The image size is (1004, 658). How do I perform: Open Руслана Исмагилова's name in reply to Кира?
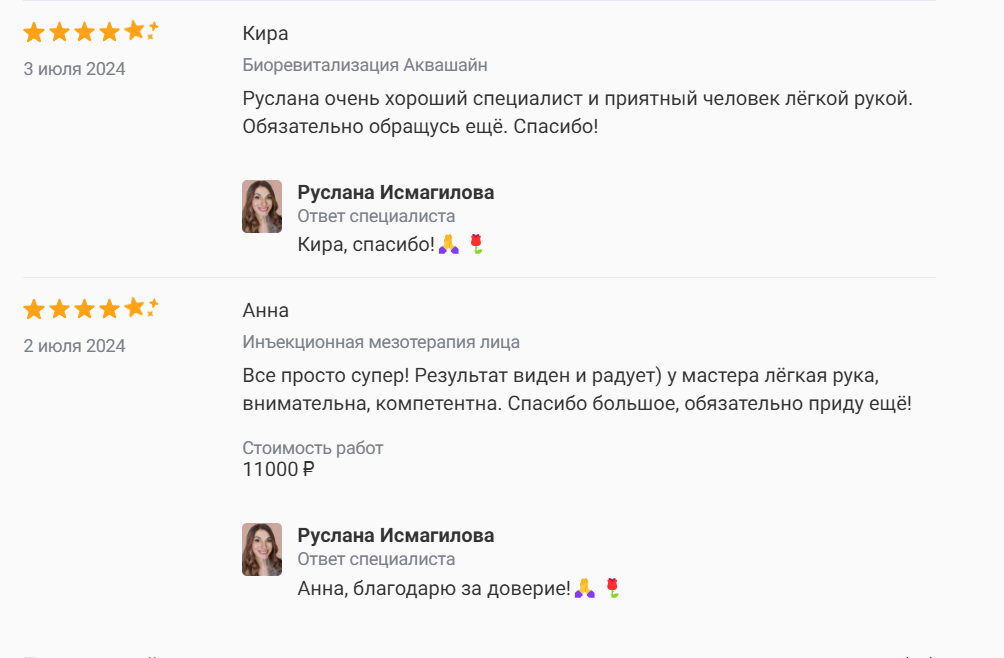395,193
